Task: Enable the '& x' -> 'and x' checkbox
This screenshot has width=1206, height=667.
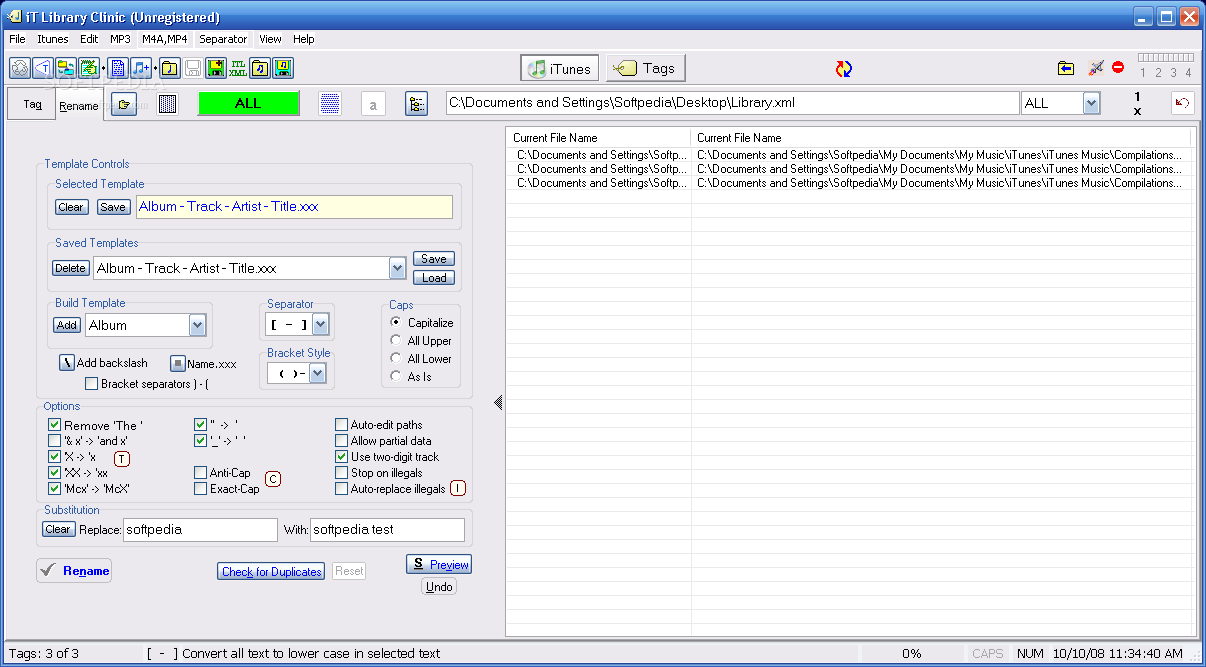Action: (x=55, y=441)
